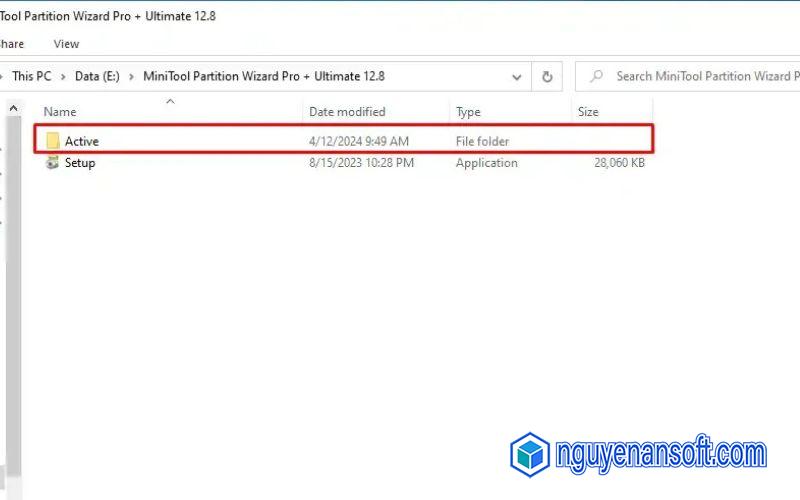Click the File folder type cell
The width and height of the screenshot is (800, 500).
tap(482, 141)
